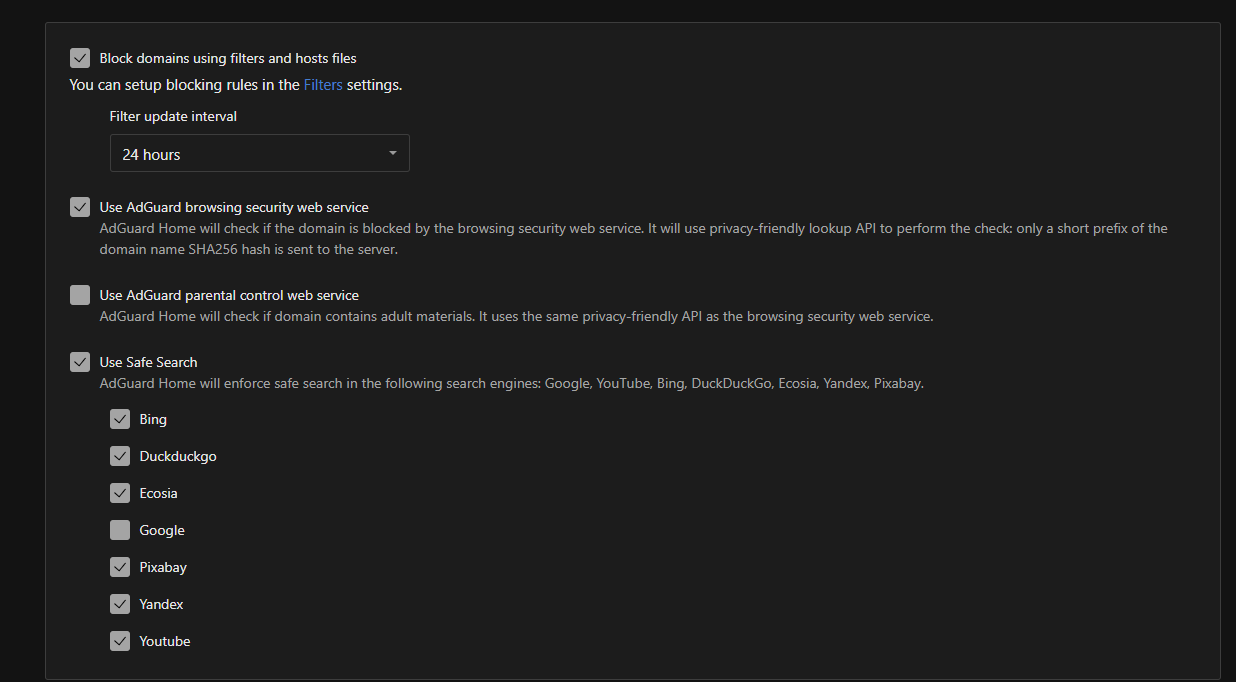Screen dimensions: 1236x682
Task: Click the "Use Safe Search" label text
Action: [x=147, y=362]
